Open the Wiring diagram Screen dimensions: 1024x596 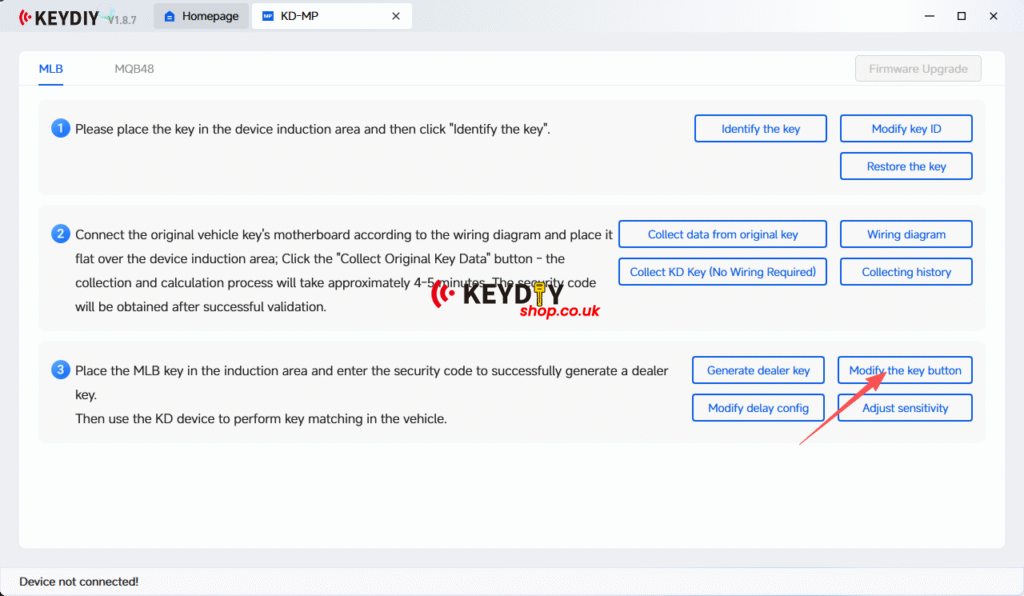906,234
